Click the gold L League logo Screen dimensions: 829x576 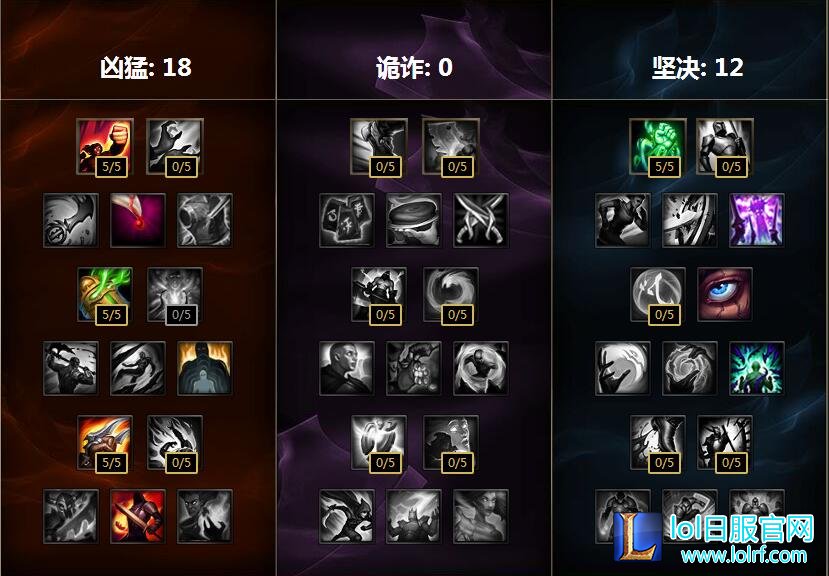pos(638,536)
